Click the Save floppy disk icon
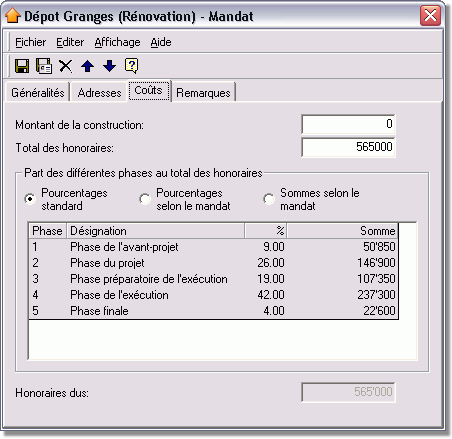Viewport: 452px width, 439px height. pos(22,66)
